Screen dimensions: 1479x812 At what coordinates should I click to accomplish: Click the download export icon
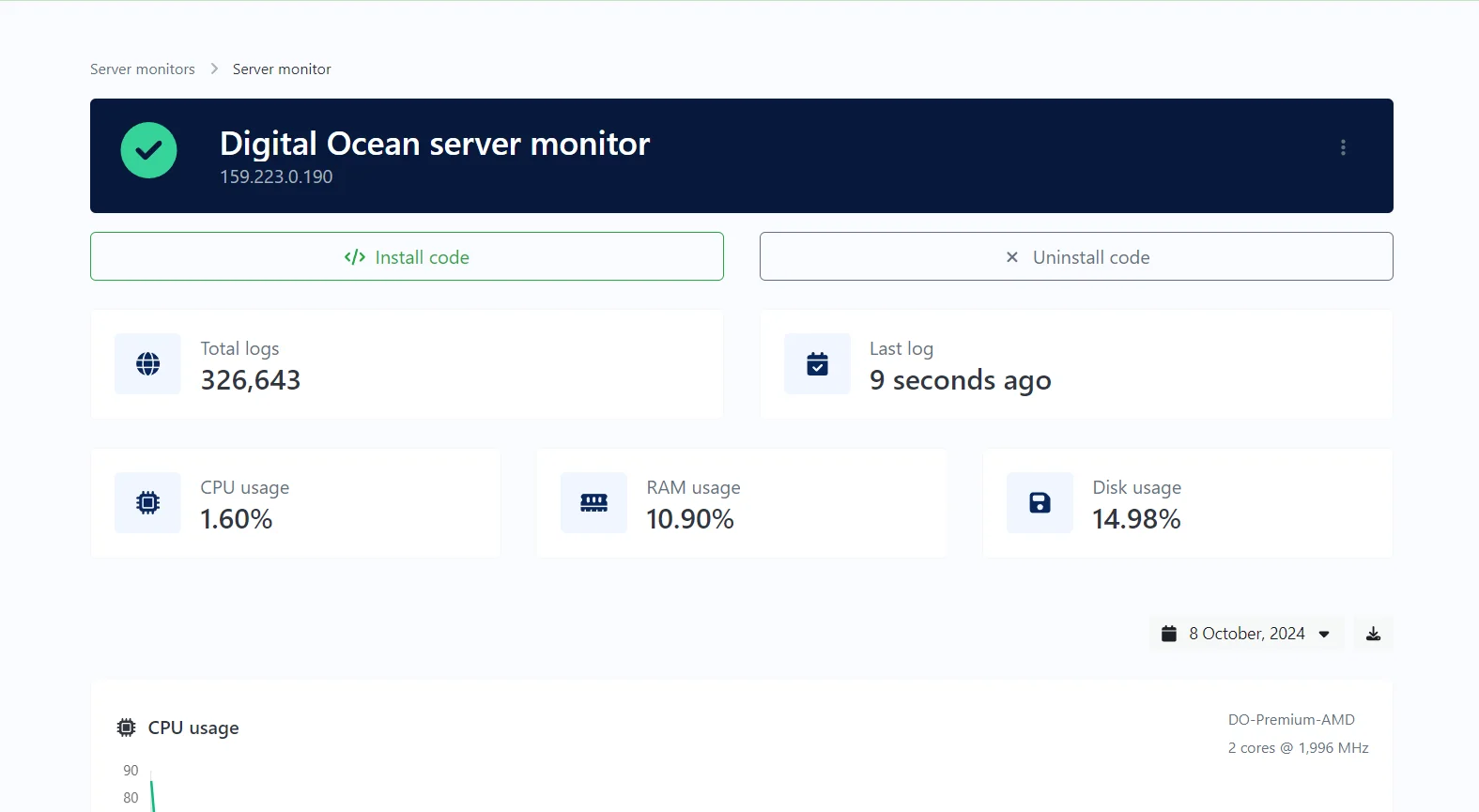pos(1373,634)
